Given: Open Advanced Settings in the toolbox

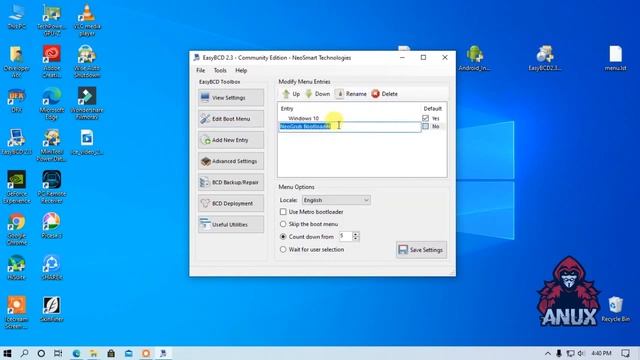Looking at the screenshot, I should point(231,161).
